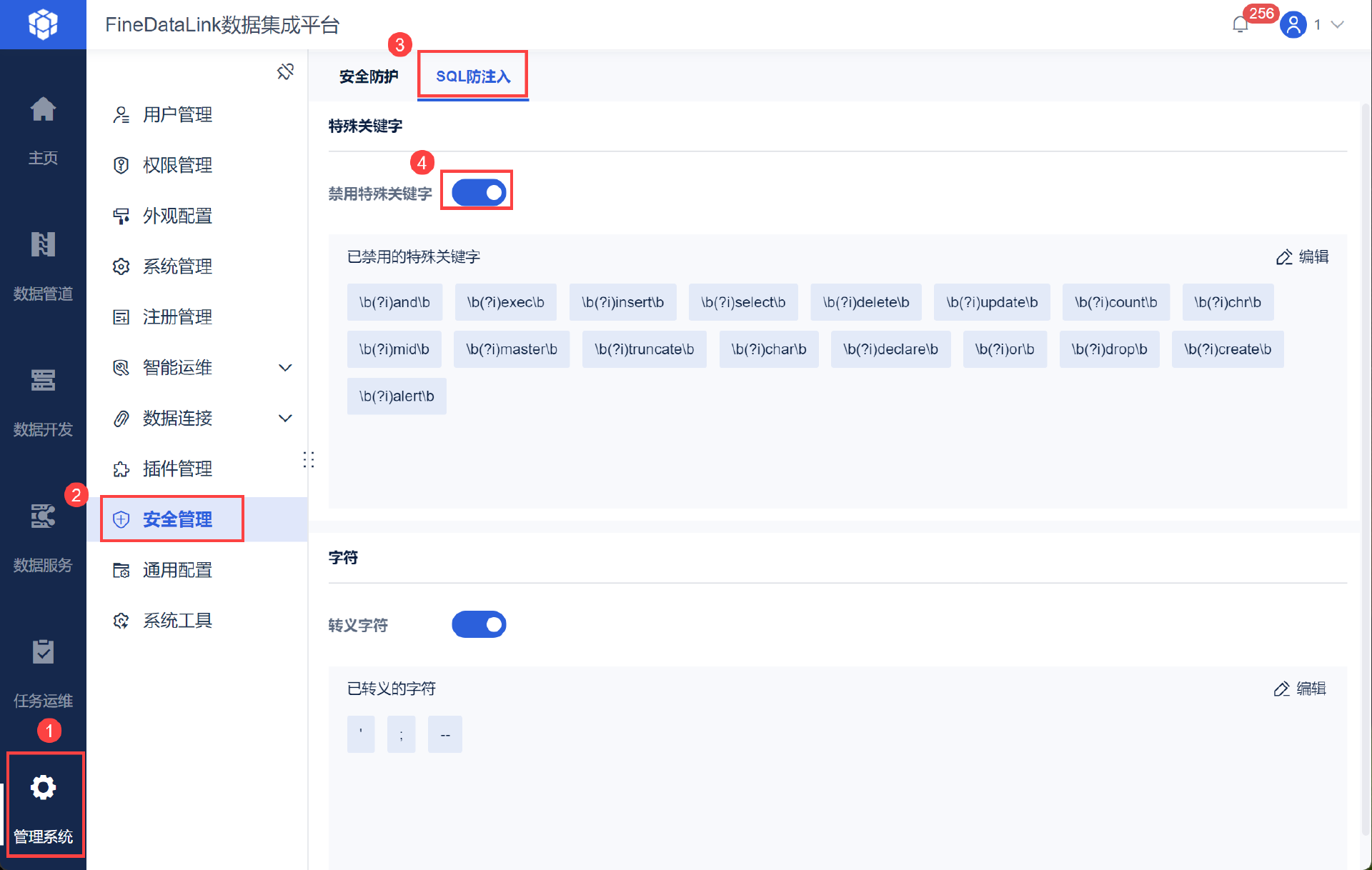
Task: Click the \b(?i)delete\b keyword tag
Action: (x=866, y=302)
